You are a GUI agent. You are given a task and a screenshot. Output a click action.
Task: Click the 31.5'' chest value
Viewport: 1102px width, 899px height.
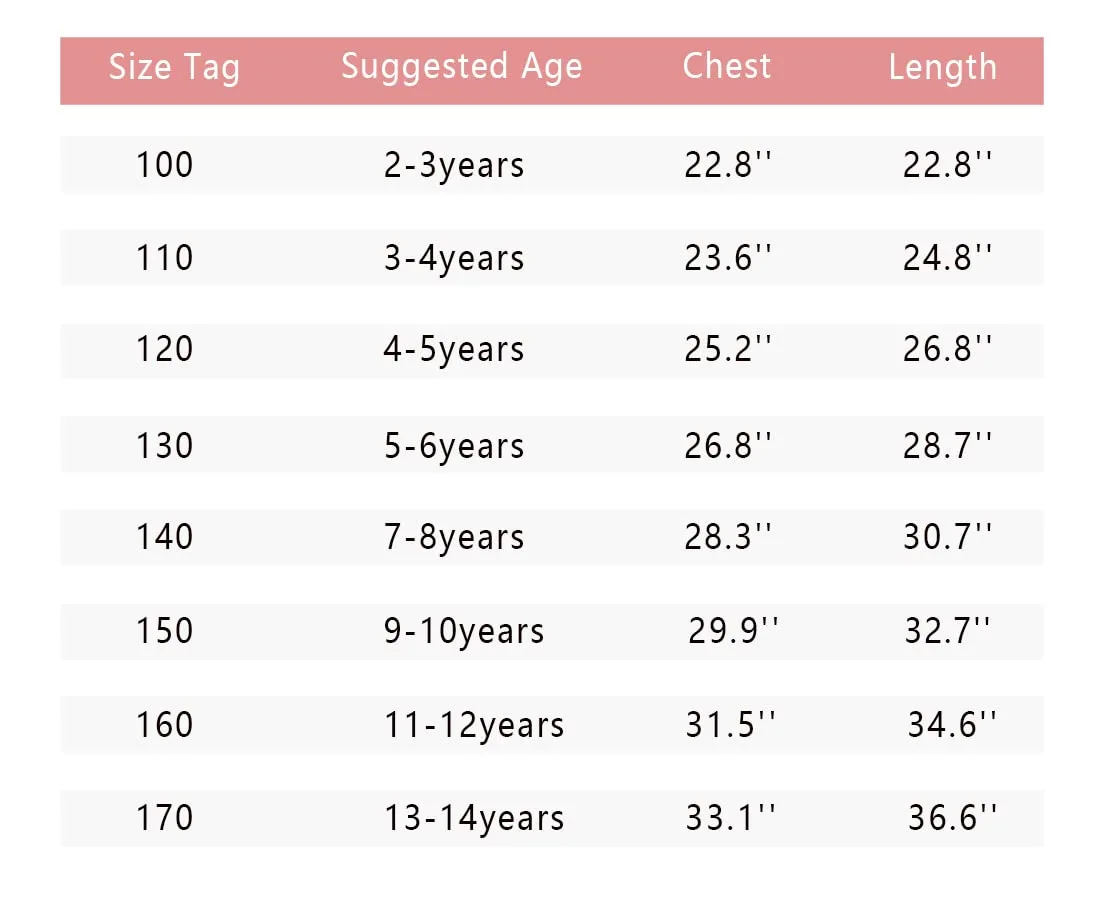click(x=730, y=725)
